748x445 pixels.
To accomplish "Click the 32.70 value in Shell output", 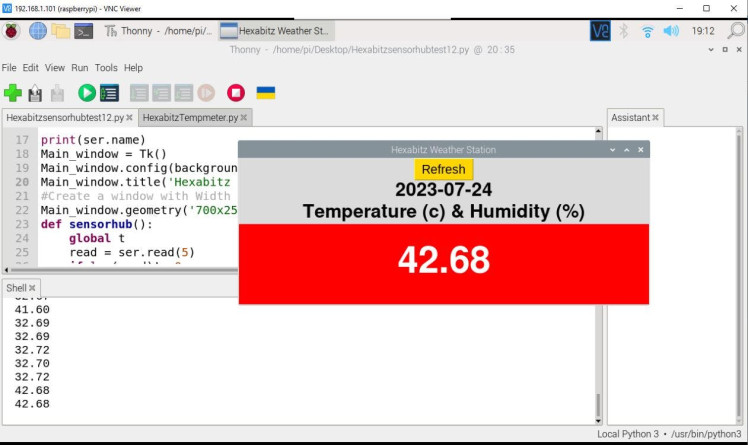I will click(32, 363).
